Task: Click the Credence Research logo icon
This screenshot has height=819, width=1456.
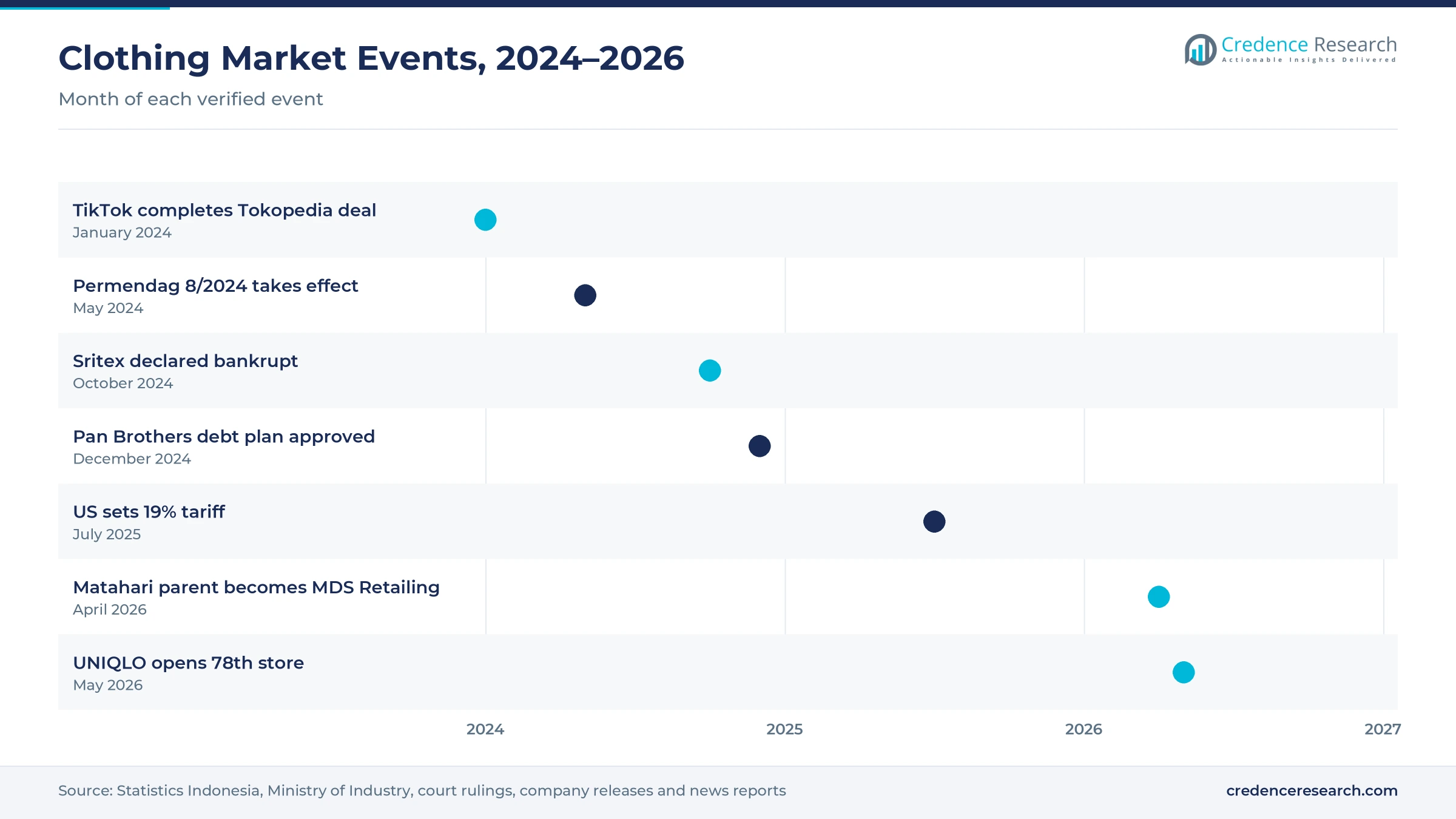Action: click(1201, 50)
